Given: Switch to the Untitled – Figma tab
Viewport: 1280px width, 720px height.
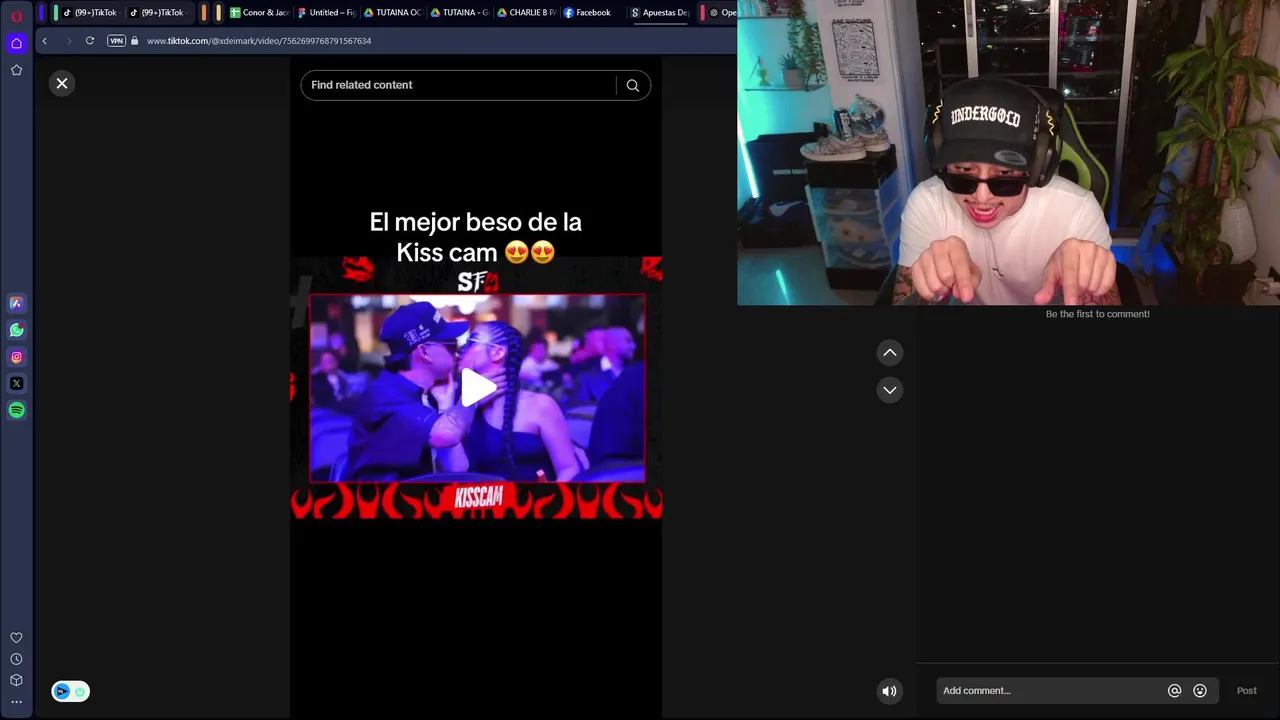Looking at the screenshot, I should [326, 13].
